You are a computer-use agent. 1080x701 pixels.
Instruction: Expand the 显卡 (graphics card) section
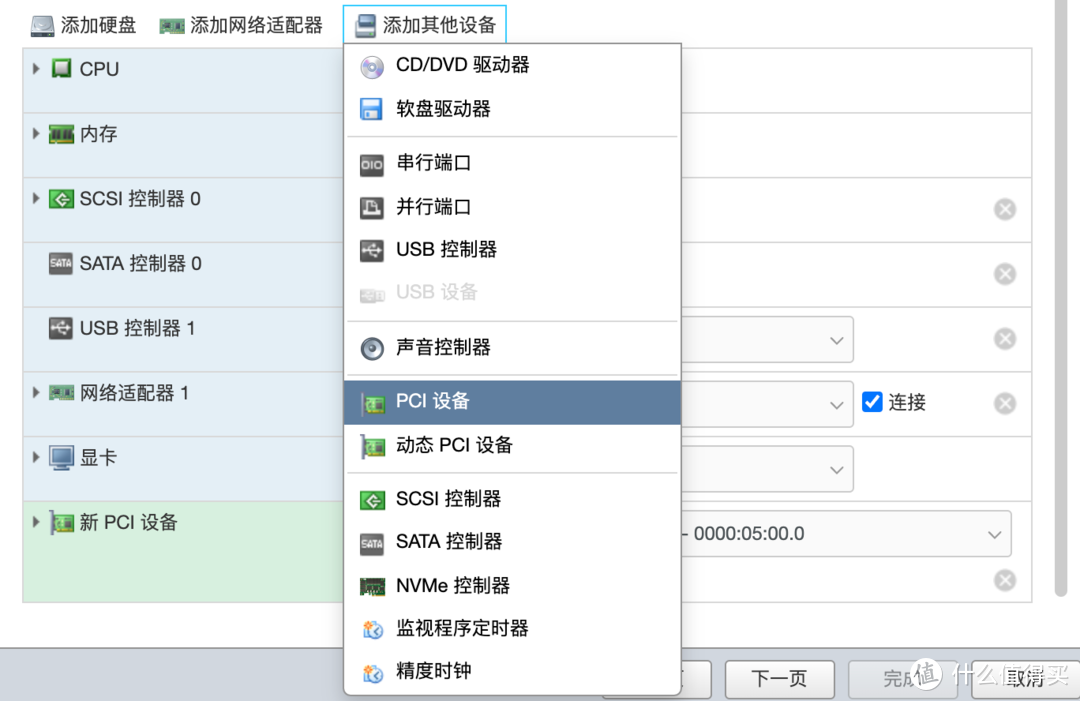(x=35, y=455)
